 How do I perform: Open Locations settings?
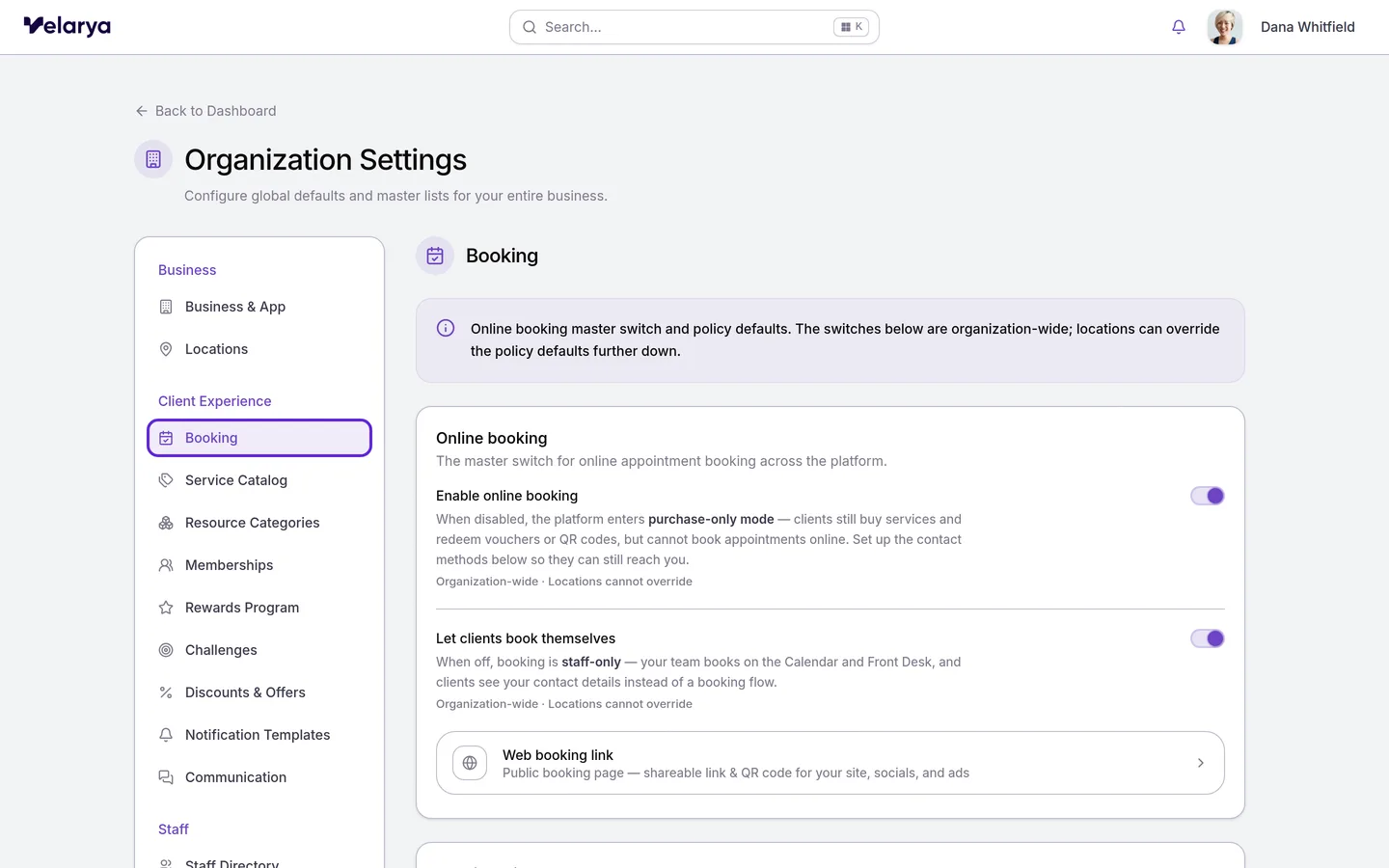pyautogui.click(x=259, y=349)
